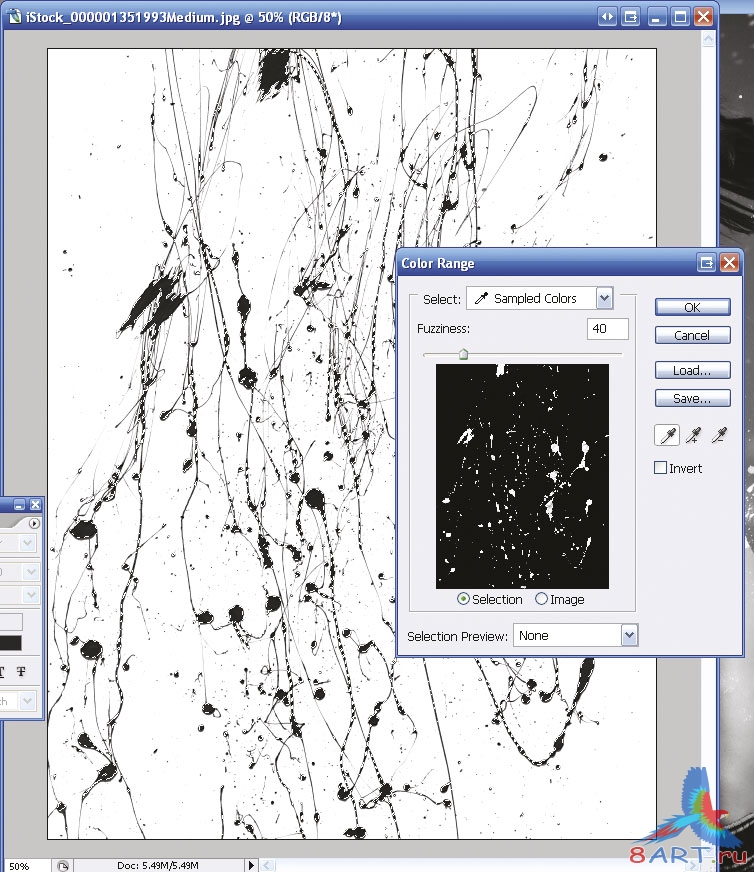Image resolution: width=754 pixels, height=872 pixels.
Task: Open the top dropdown in the left palette
Action: [x=27, y=543]
